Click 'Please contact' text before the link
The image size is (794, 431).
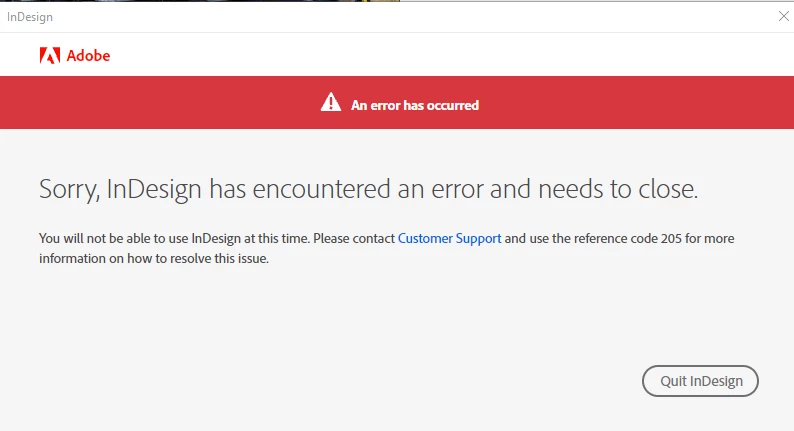point(353,238)
